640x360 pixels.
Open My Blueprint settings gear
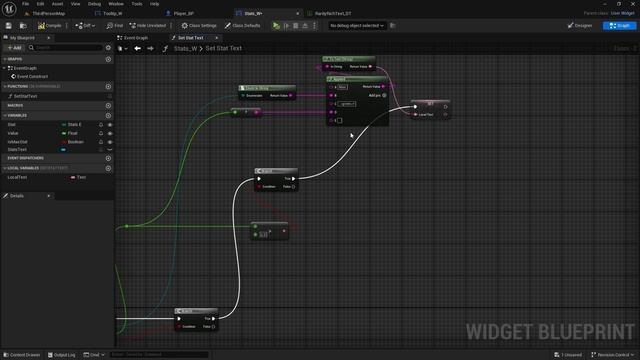(108, 48)
